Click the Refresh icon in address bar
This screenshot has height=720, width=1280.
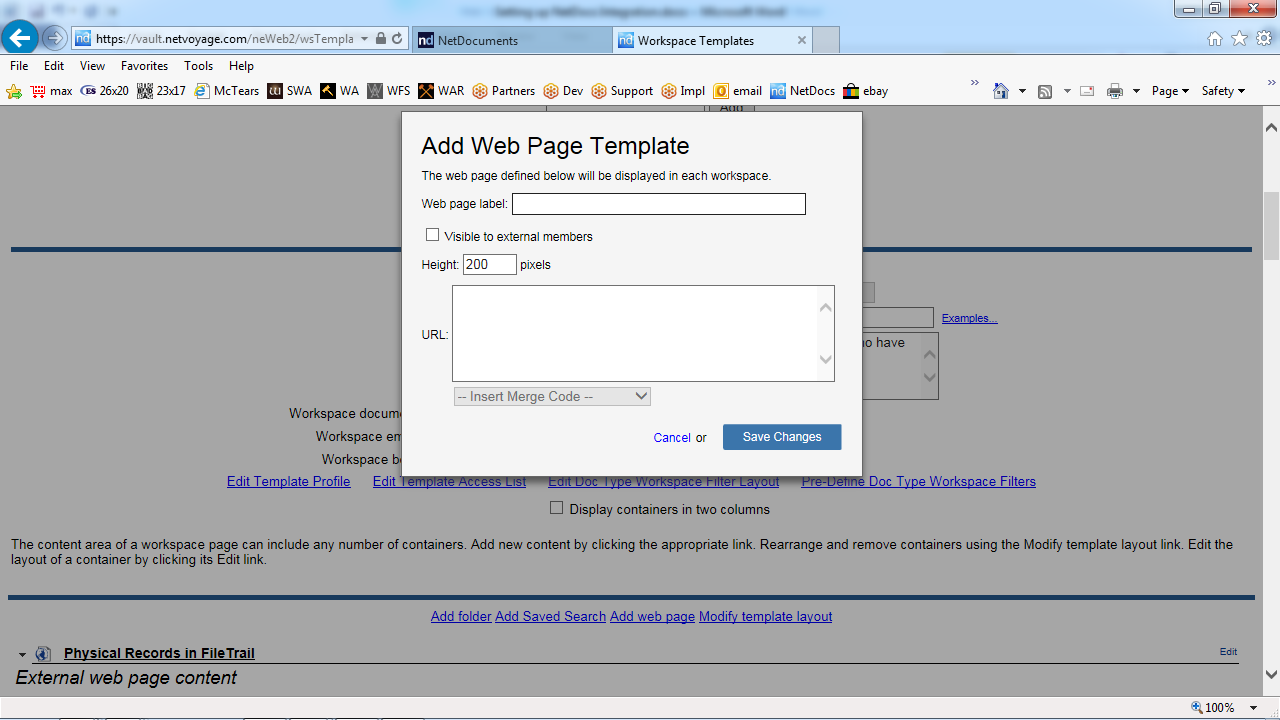[x=397, y=39]
